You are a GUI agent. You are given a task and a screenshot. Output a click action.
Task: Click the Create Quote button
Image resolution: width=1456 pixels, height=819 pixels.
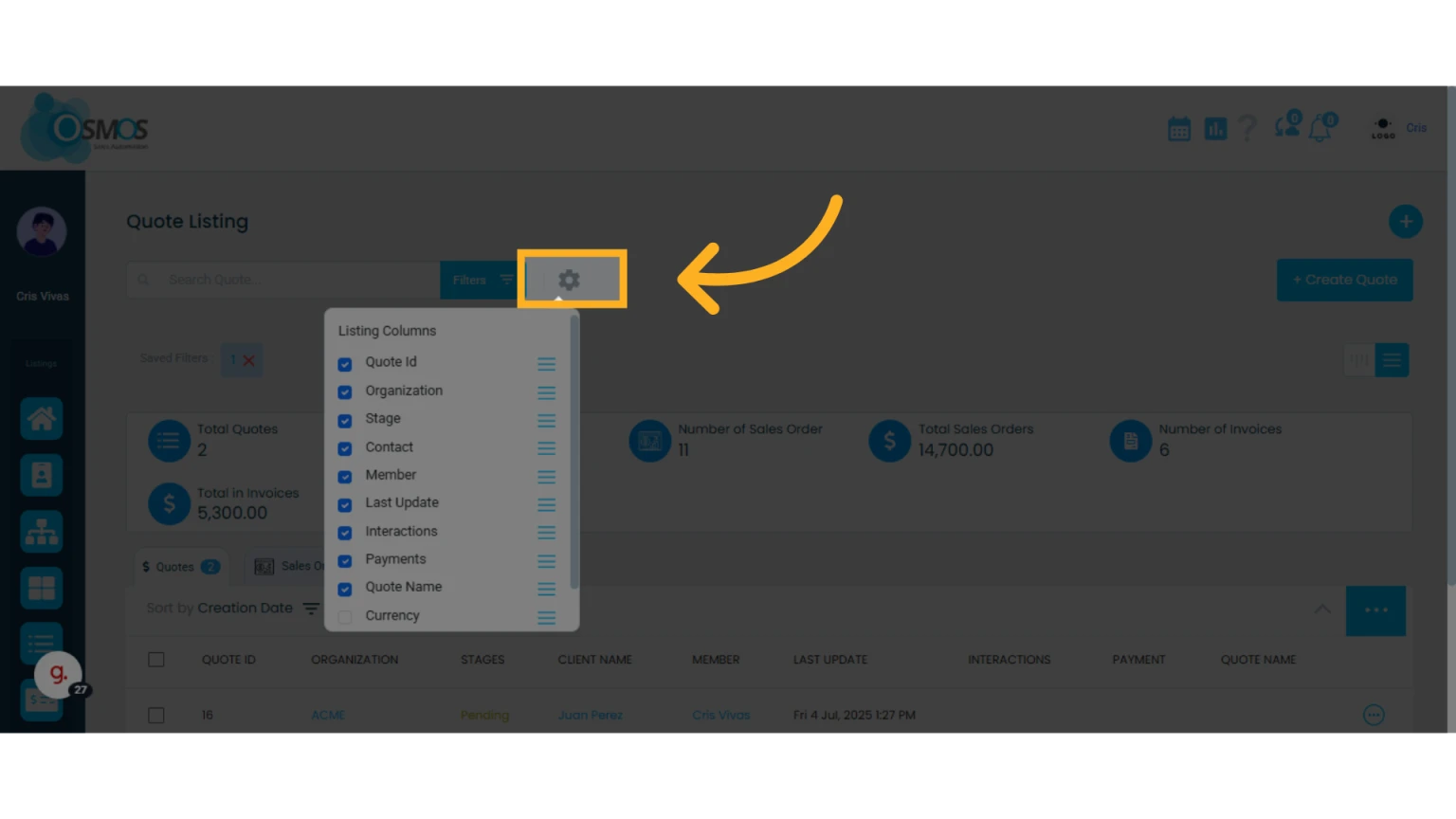[x=1344, y=280]
